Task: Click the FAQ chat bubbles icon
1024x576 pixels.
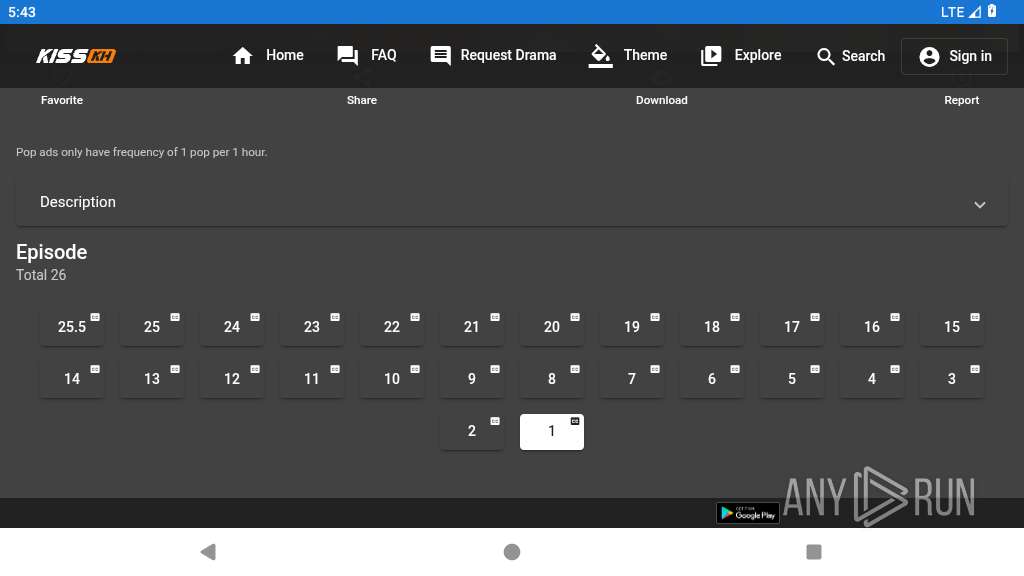Action: 347,56
